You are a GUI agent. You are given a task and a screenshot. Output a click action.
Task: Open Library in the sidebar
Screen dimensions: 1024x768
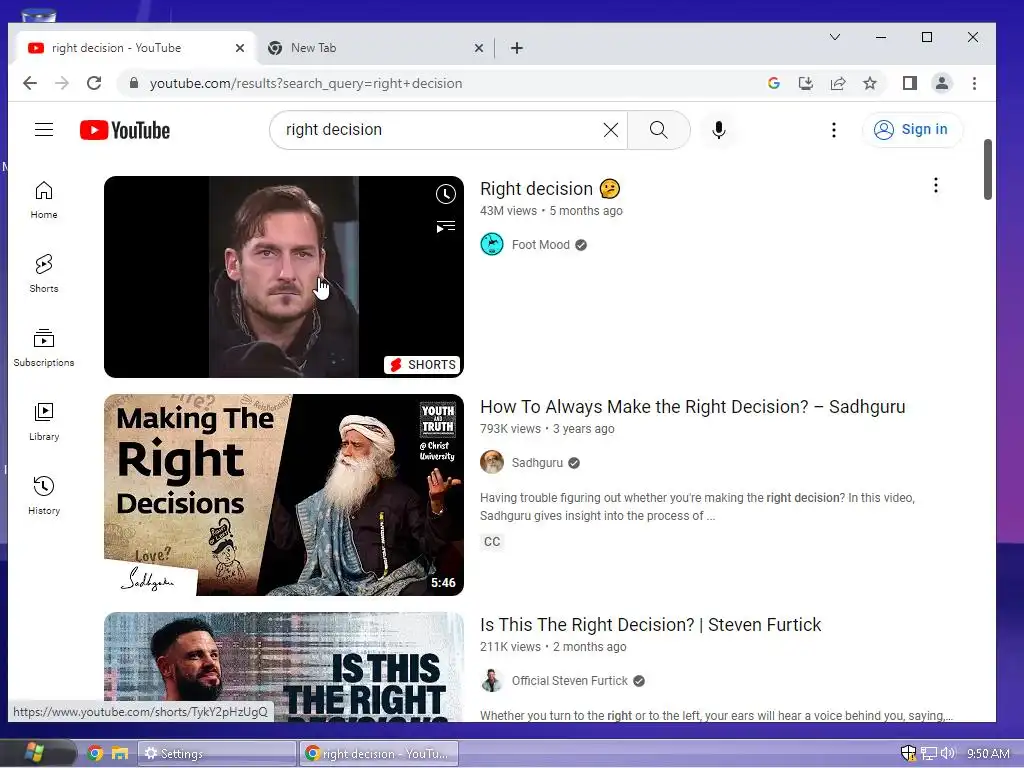[44, 422]
